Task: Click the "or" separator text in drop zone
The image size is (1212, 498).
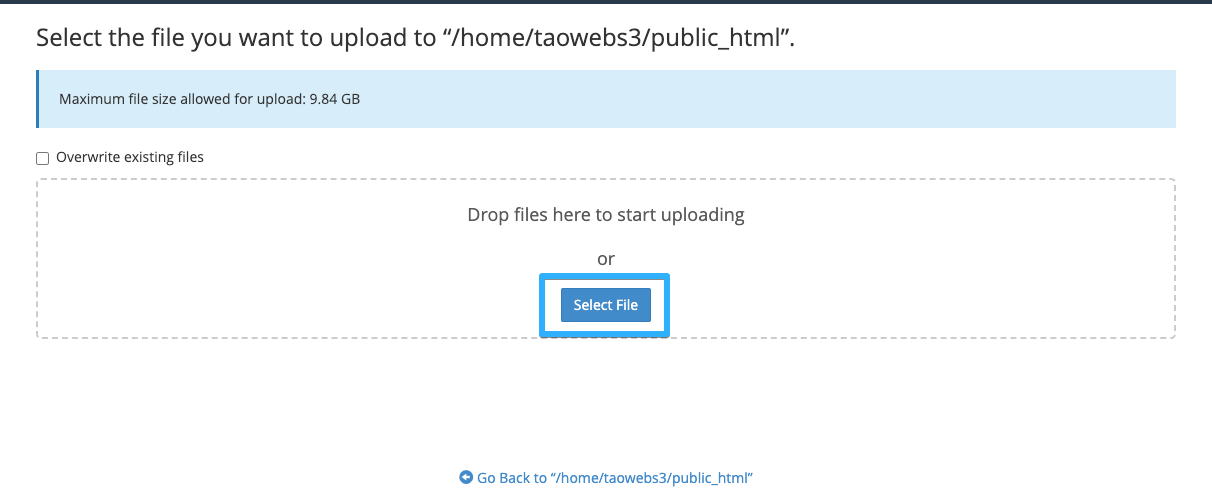Action: click(606, 259)
